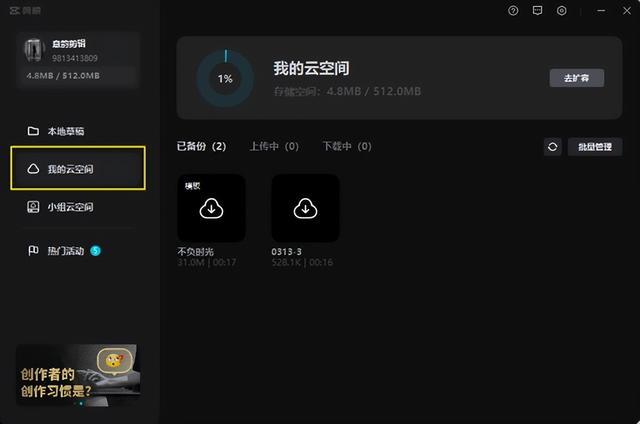Click the 去扩容 button
The width and height of the screenshot is (640, 424).
click(577, 78)
